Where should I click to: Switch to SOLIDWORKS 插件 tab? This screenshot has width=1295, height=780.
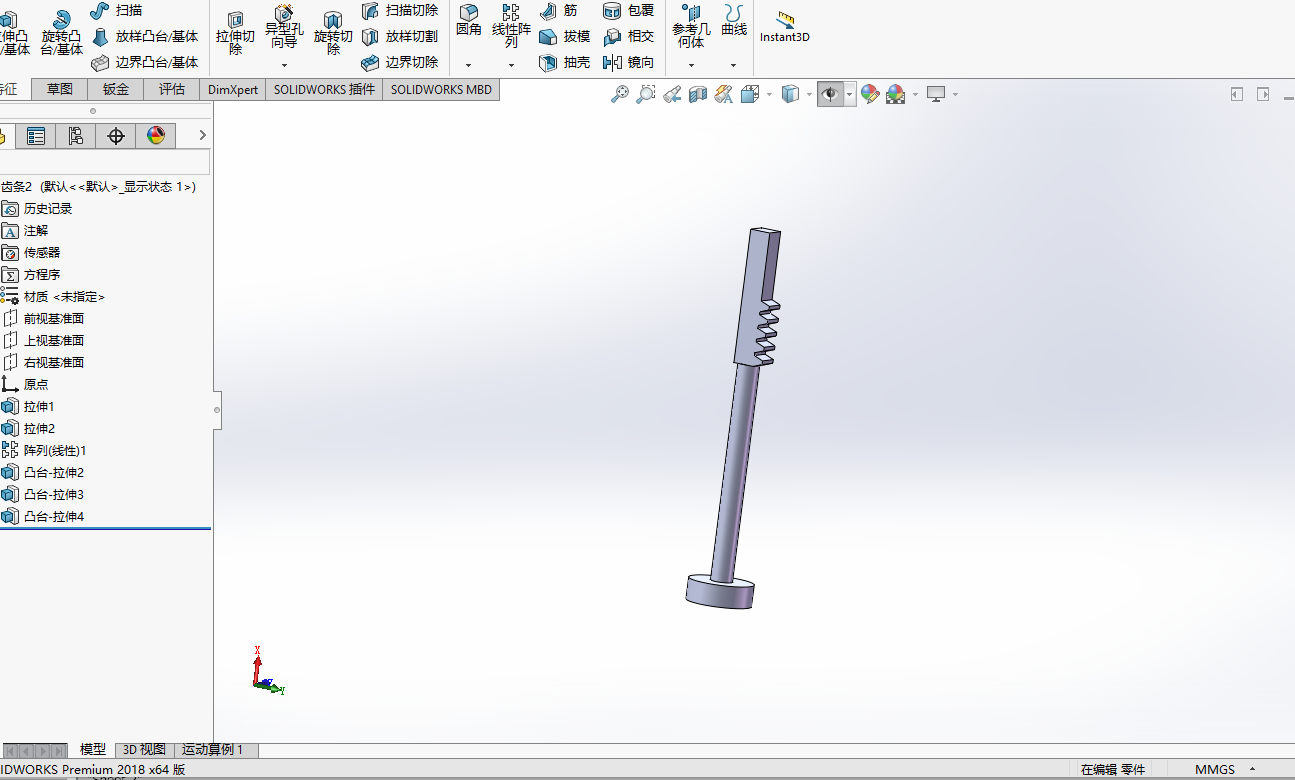click(x=324, y=89)
